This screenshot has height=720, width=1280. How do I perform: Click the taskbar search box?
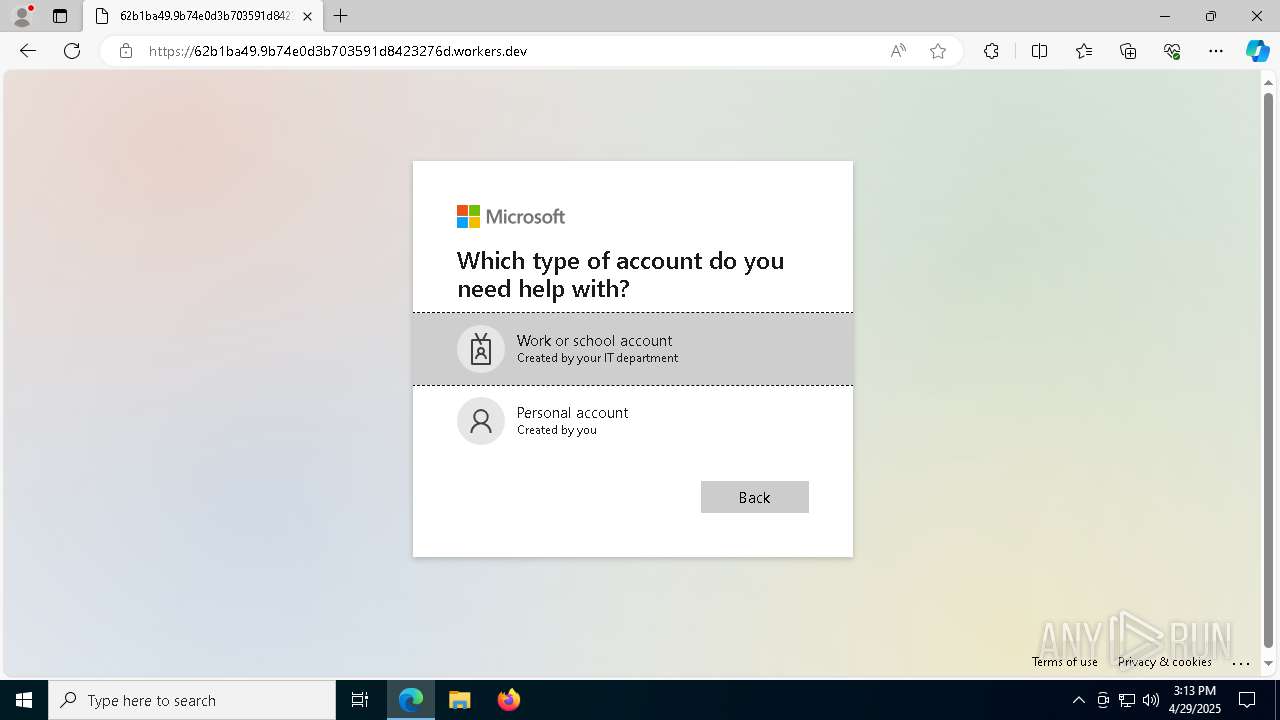tap(192, 700)
